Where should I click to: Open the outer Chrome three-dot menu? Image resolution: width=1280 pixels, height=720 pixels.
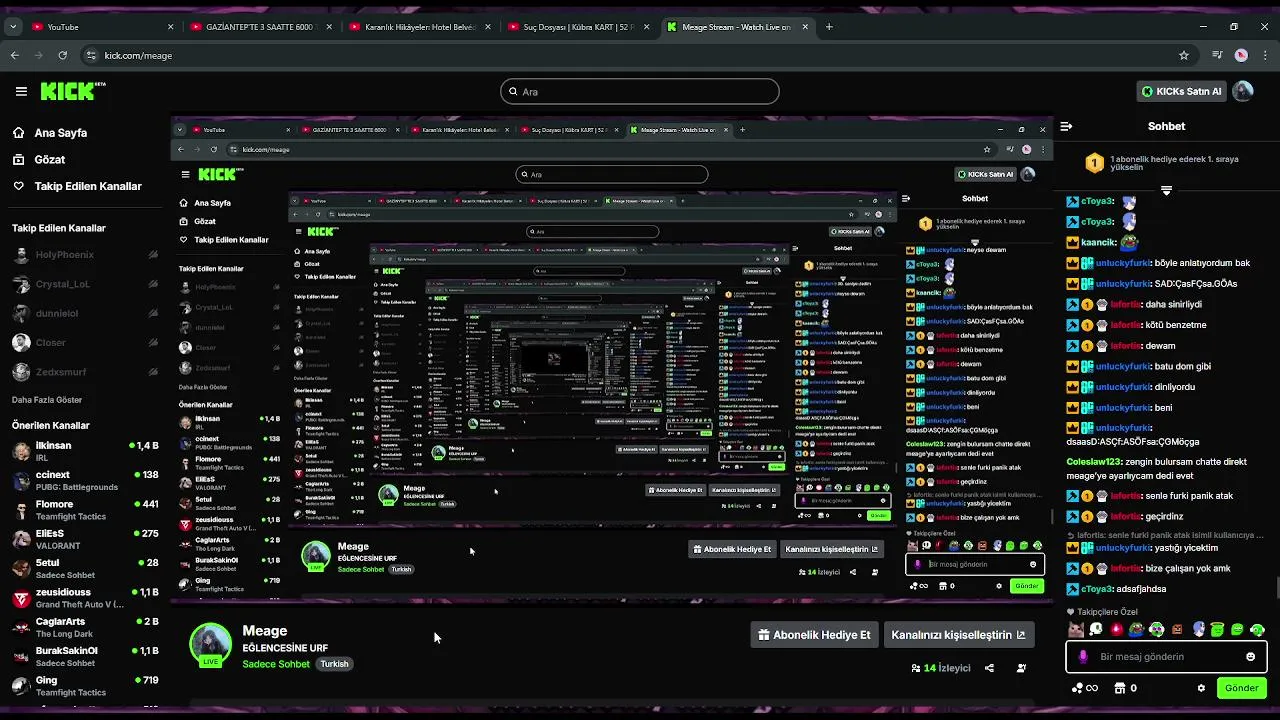click(1265, 55)
